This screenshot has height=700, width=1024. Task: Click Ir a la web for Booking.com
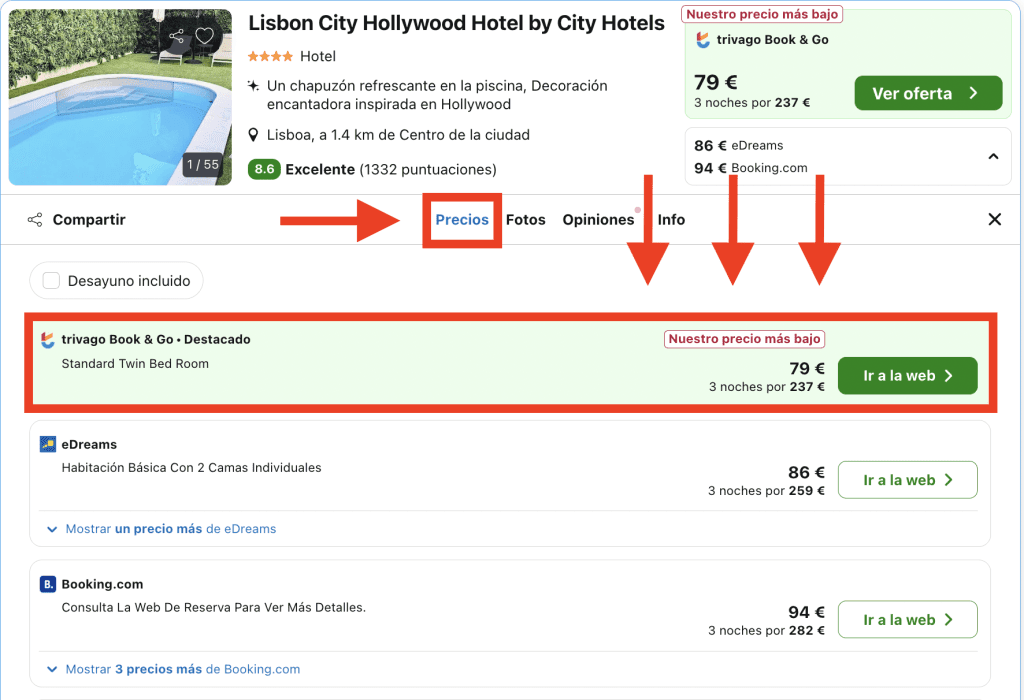click(907, 620)
